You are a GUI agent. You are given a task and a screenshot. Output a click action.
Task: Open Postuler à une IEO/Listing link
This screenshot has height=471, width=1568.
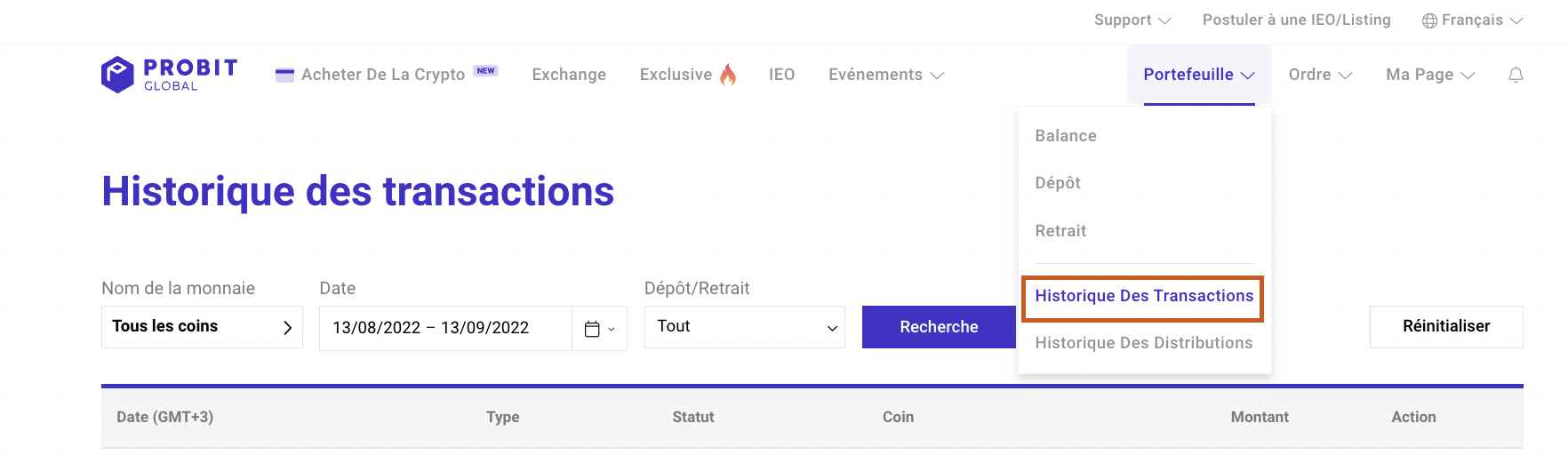coord(1296,20)
